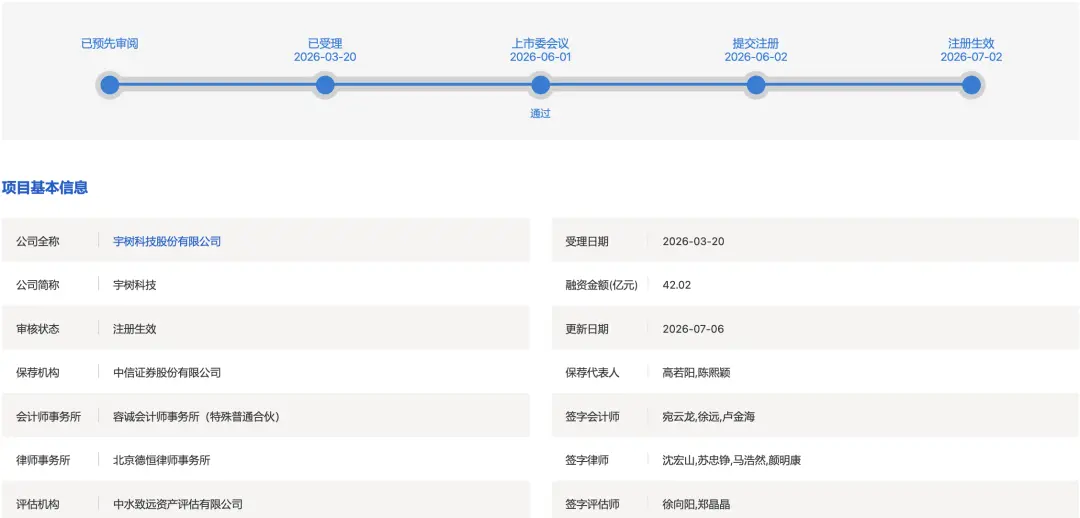Screen dimensions: 1080x518
Task: Click the 公司全称 field label
Action: [38, 242]
